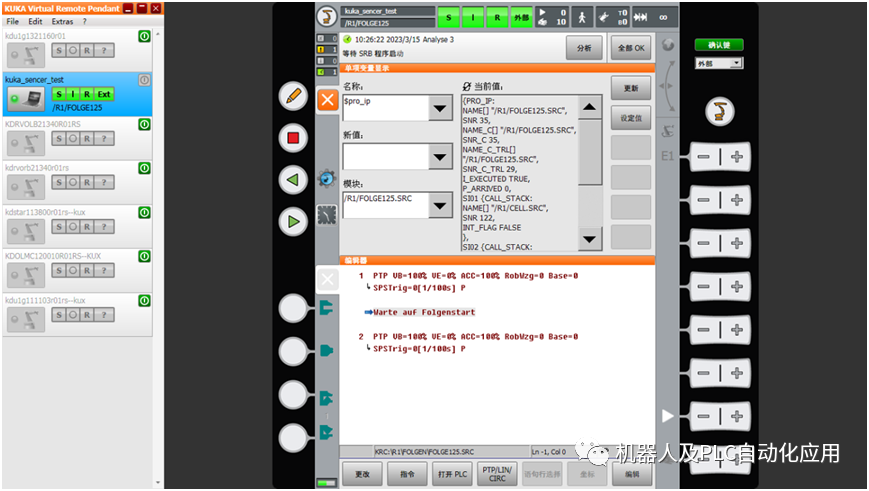Screen dimensions: 869x491
Task: Click the 分析 button
Action: click(x=584, y=48)
